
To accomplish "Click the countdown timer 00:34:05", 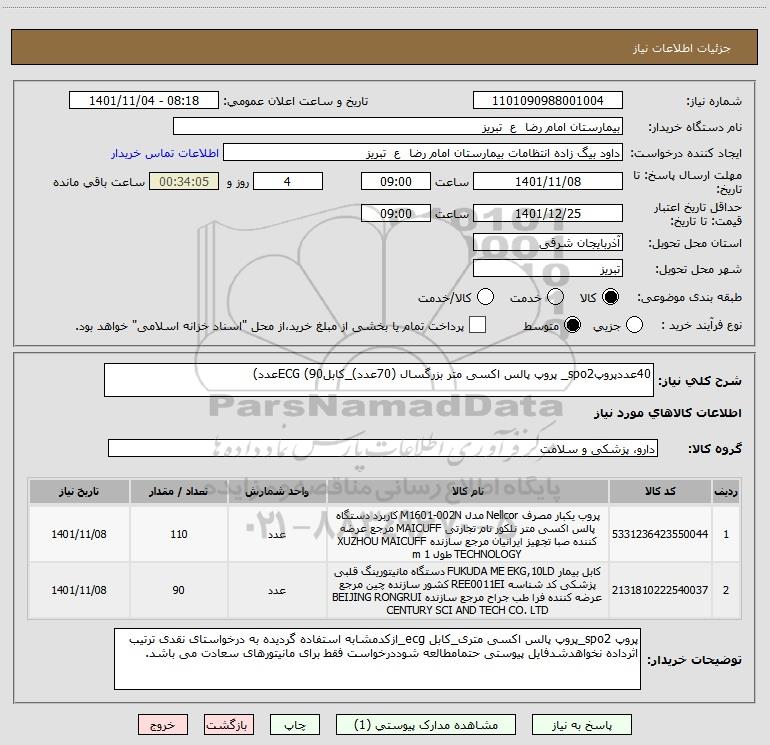I will coord(184,181).
